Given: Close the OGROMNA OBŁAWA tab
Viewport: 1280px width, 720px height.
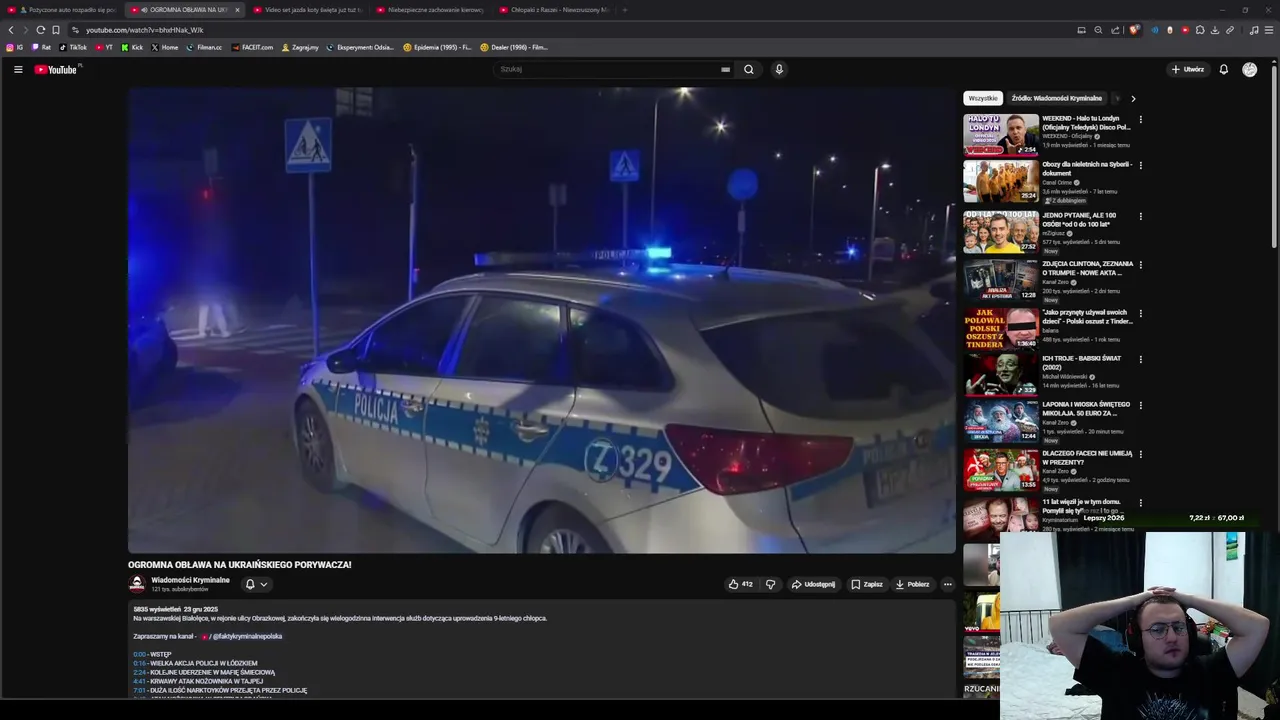Looking at the screenshot, I should 237,10.
